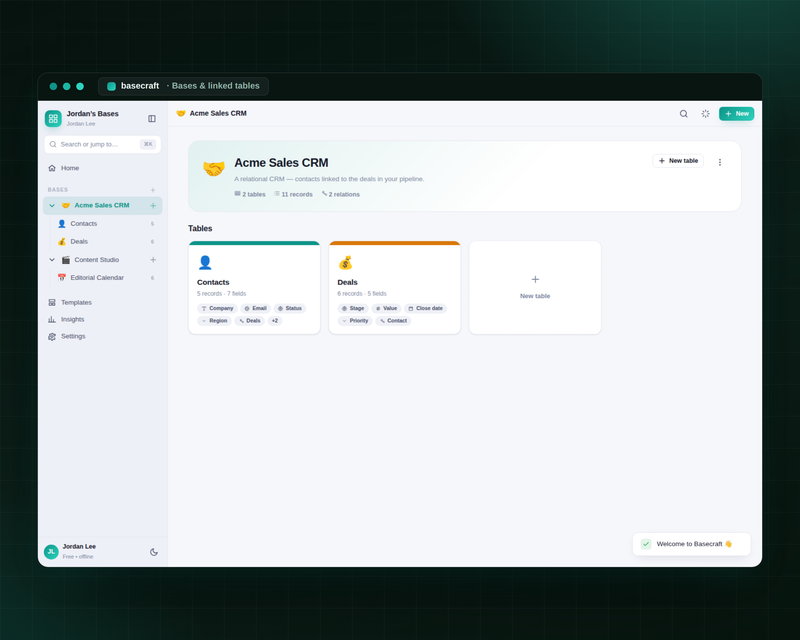Viewport: 800px width, 640px height.
Task: Click the green New button
Action: [x=736, y=114]
